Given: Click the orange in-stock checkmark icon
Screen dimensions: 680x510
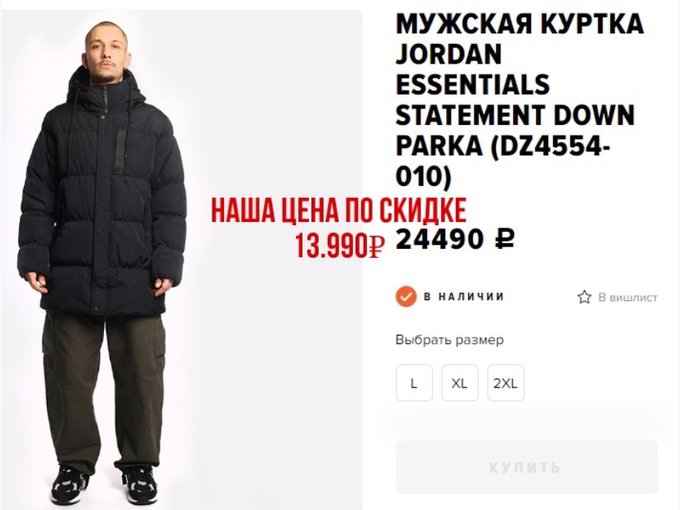Looking at the screenshot, I should pyautogui.click(x=406, y=297).
